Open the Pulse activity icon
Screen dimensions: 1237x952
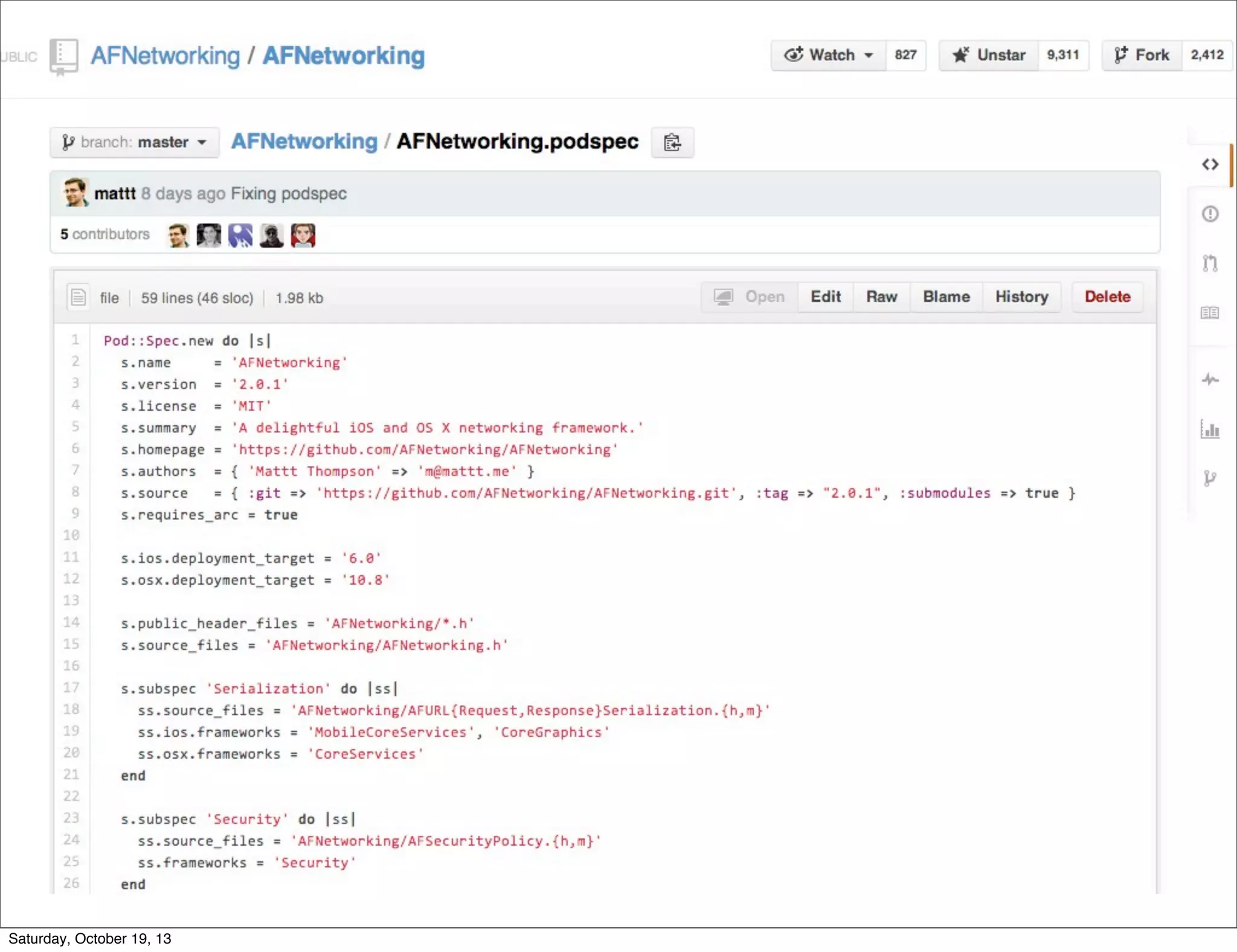click(x=1210, y=380)
